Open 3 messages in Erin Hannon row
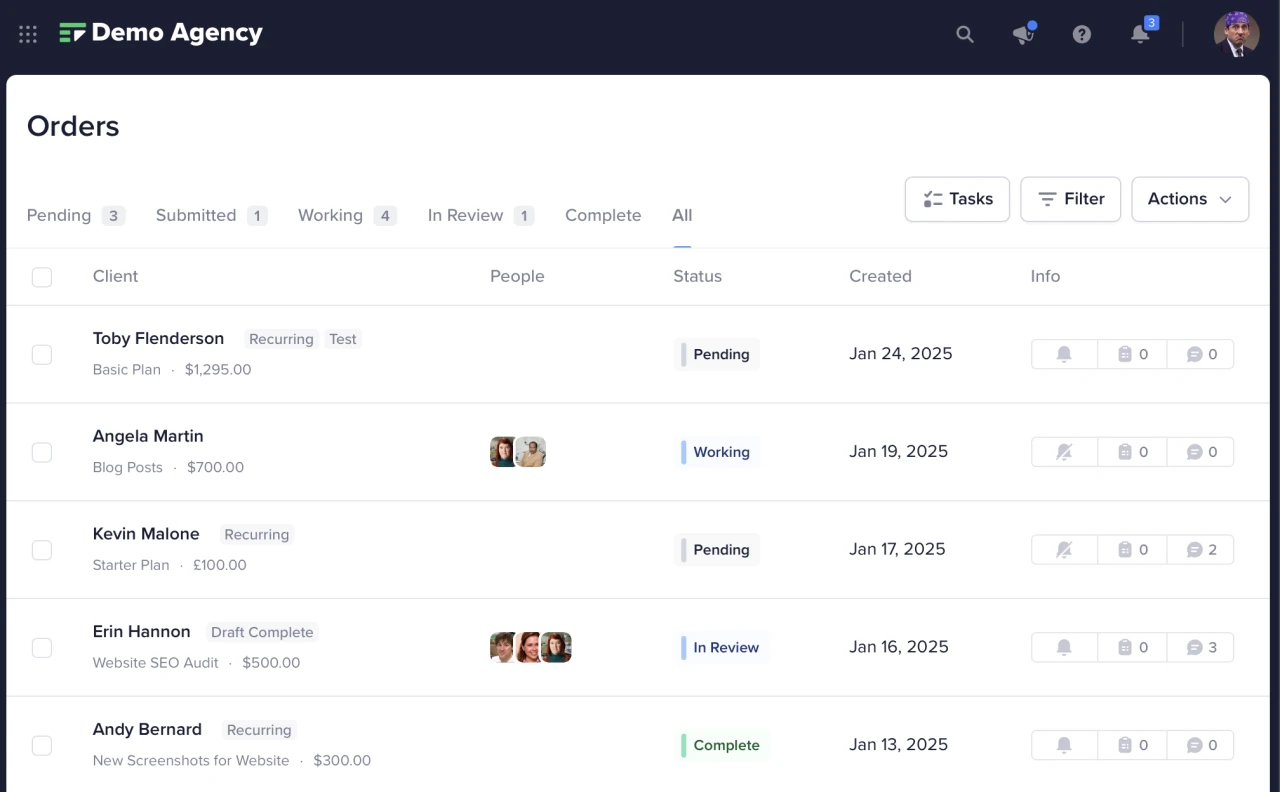This screenshot has height=792, width=1280. point(1201,647)
